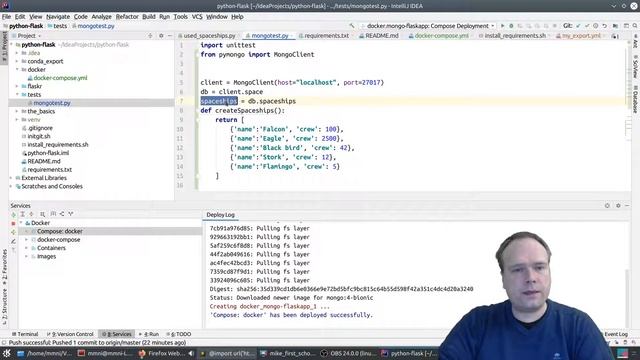Image resolution: width=640 pixels, height=360 pixels.
Task: Expand the flaskr folder
Action: (17, 87)
